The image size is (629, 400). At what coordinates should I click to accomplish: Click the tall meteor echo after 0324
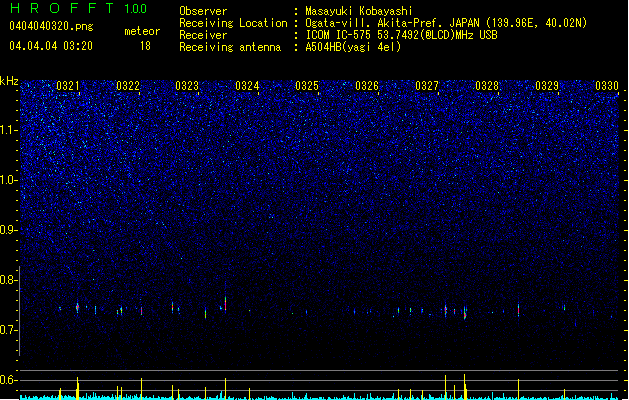tap(225, 303)
